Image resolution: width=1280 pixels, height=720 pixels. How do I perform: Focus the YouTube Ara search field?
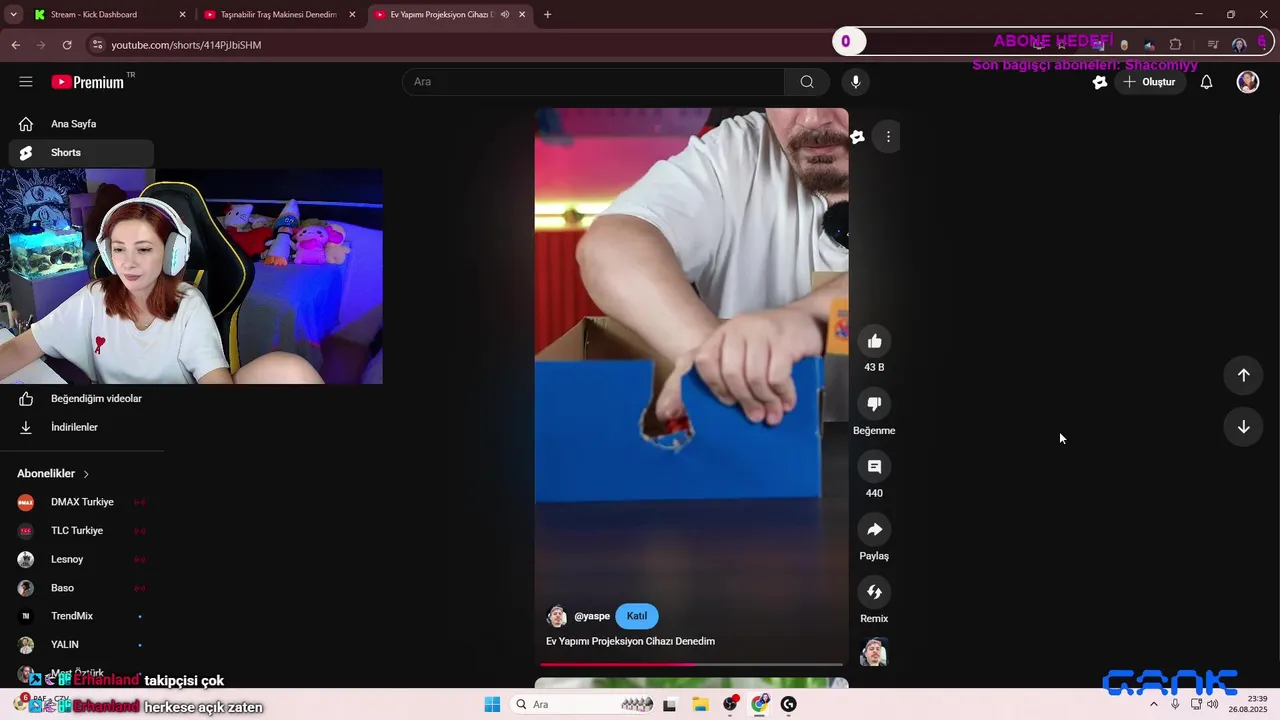click(594, 82)
